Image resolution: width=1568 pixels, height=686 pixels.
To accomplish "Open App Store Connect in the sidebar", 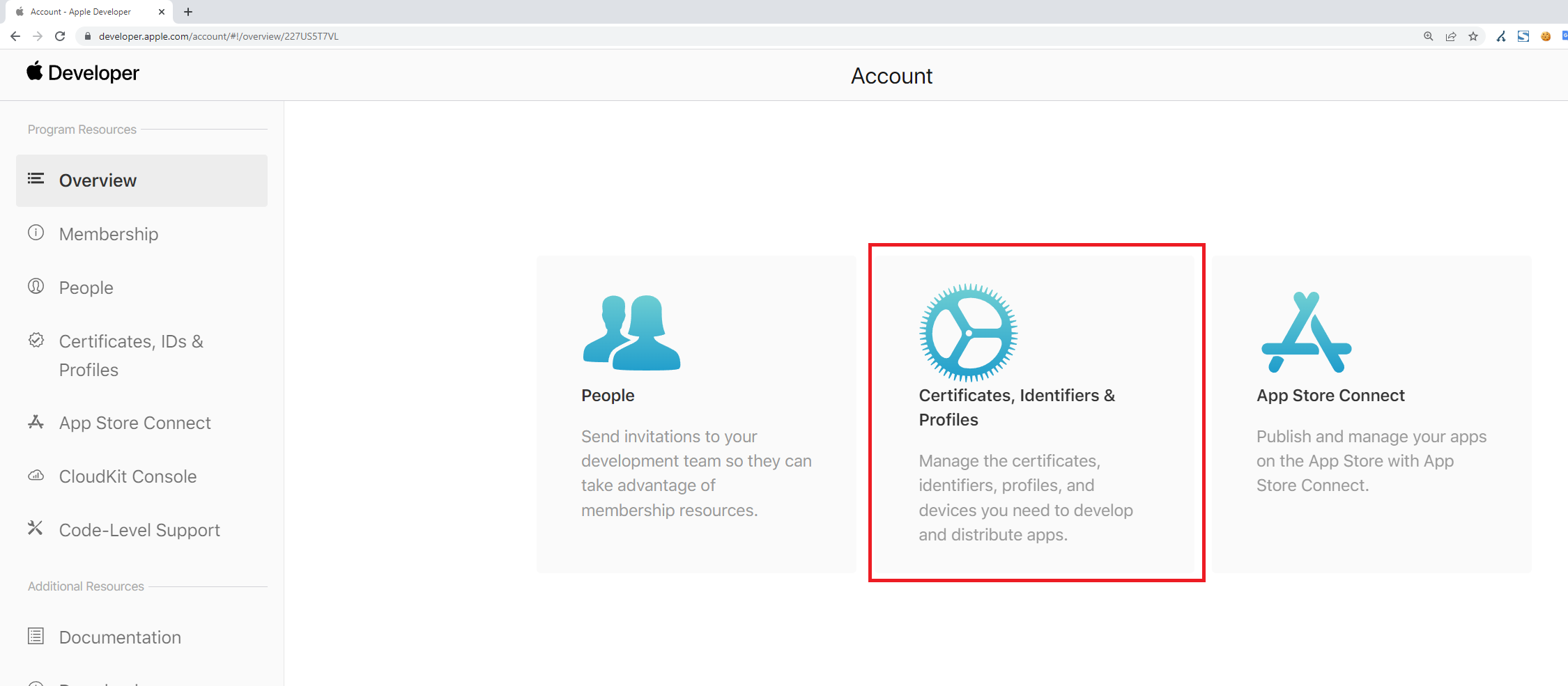I will 134,423.
